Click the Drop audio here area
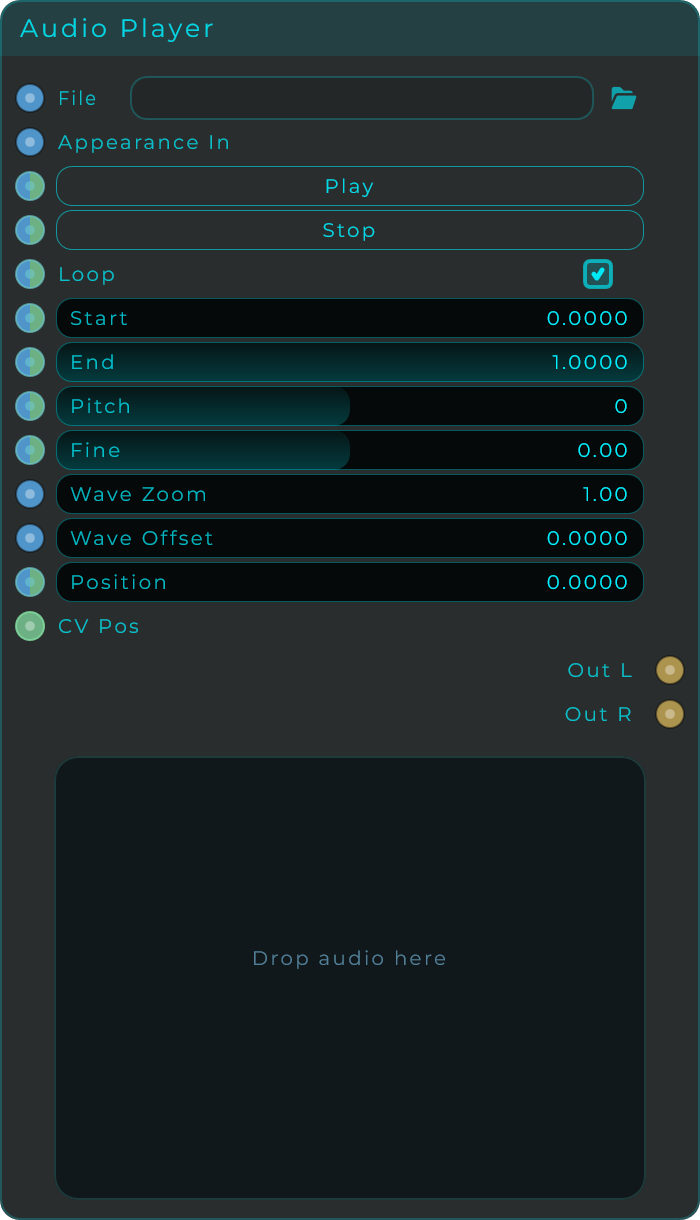Viewport: 700px width, 1220px height. click(349, 957)
